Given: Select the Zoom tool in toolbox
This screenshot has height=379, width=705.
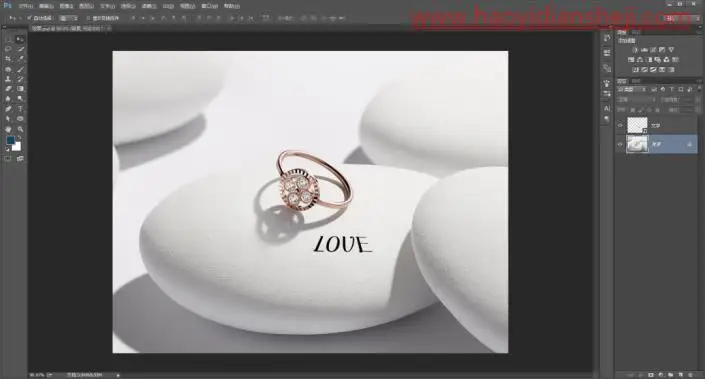Looking at the screenshot, I should (x=20, y=129).
